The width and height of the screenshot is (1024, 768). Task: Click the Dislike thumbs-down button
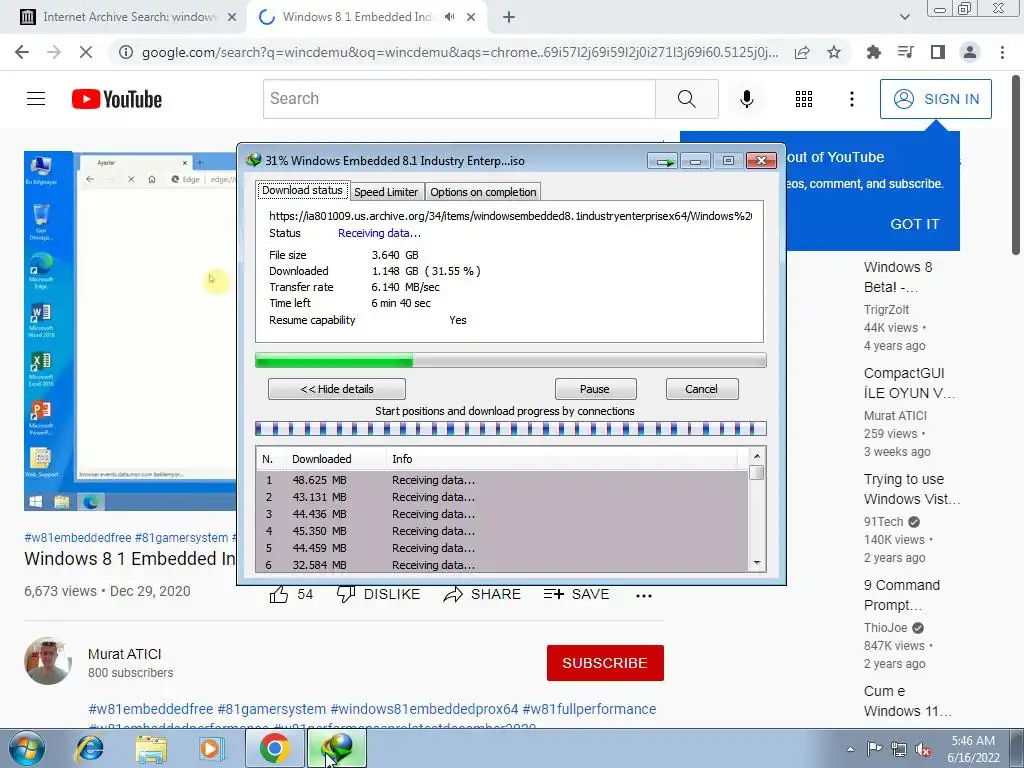378,594
